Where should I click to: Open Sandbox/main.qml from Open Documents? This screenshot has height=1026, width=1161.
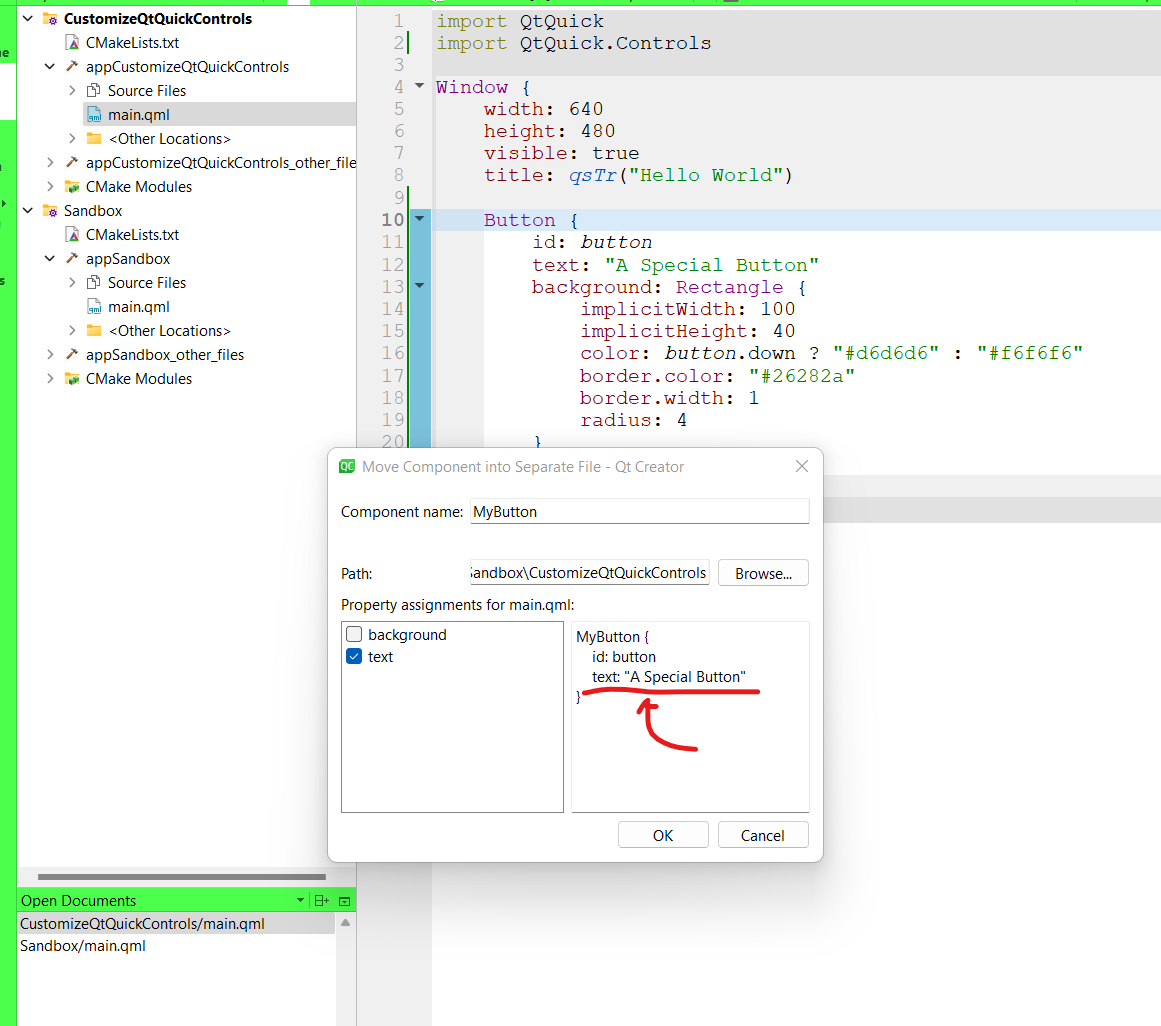click(83, 946)
